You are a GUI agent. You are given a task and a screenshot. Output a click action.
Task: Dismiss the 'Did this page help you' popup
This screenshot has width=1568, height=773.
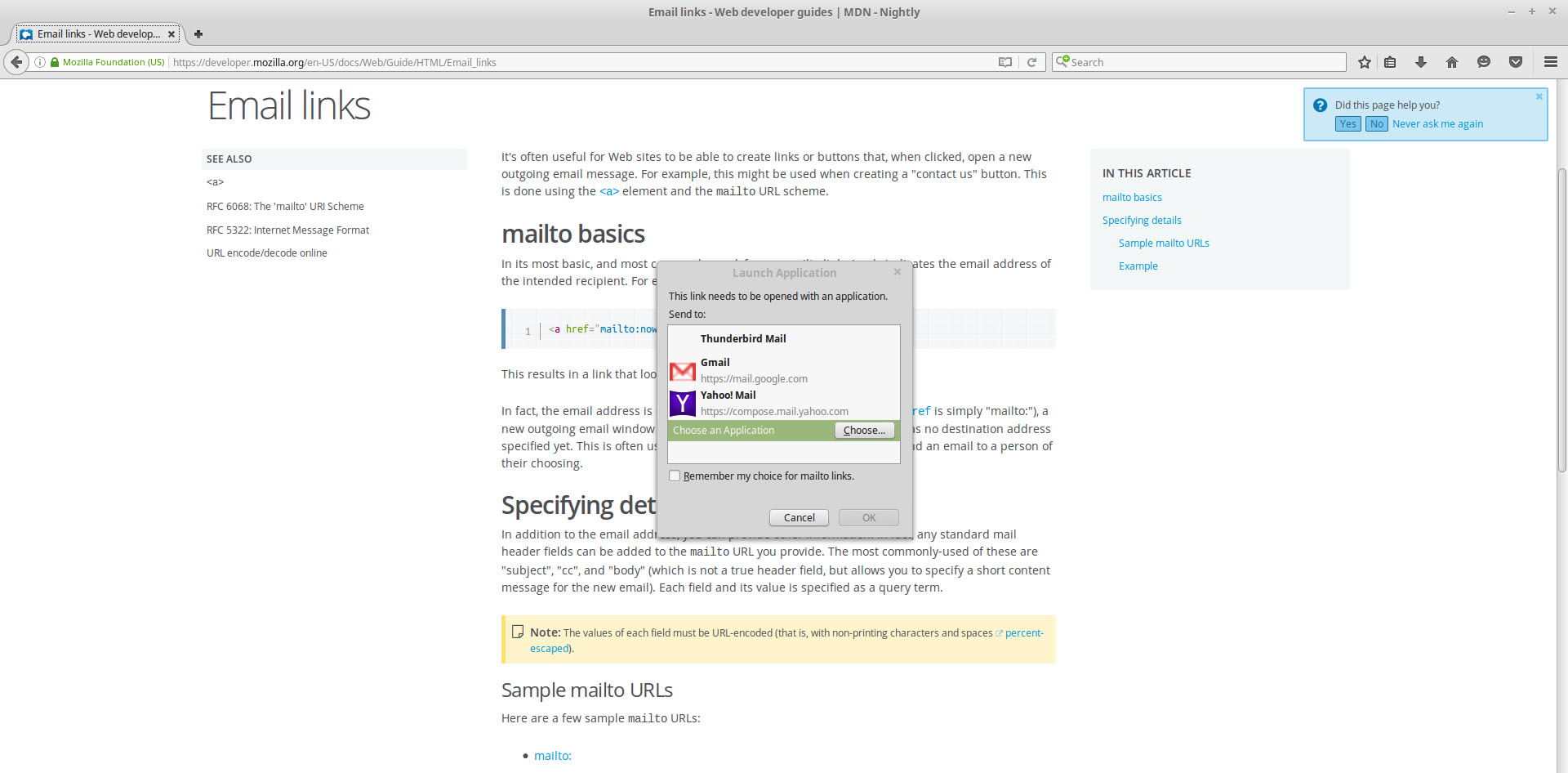tap(1539, 96)
